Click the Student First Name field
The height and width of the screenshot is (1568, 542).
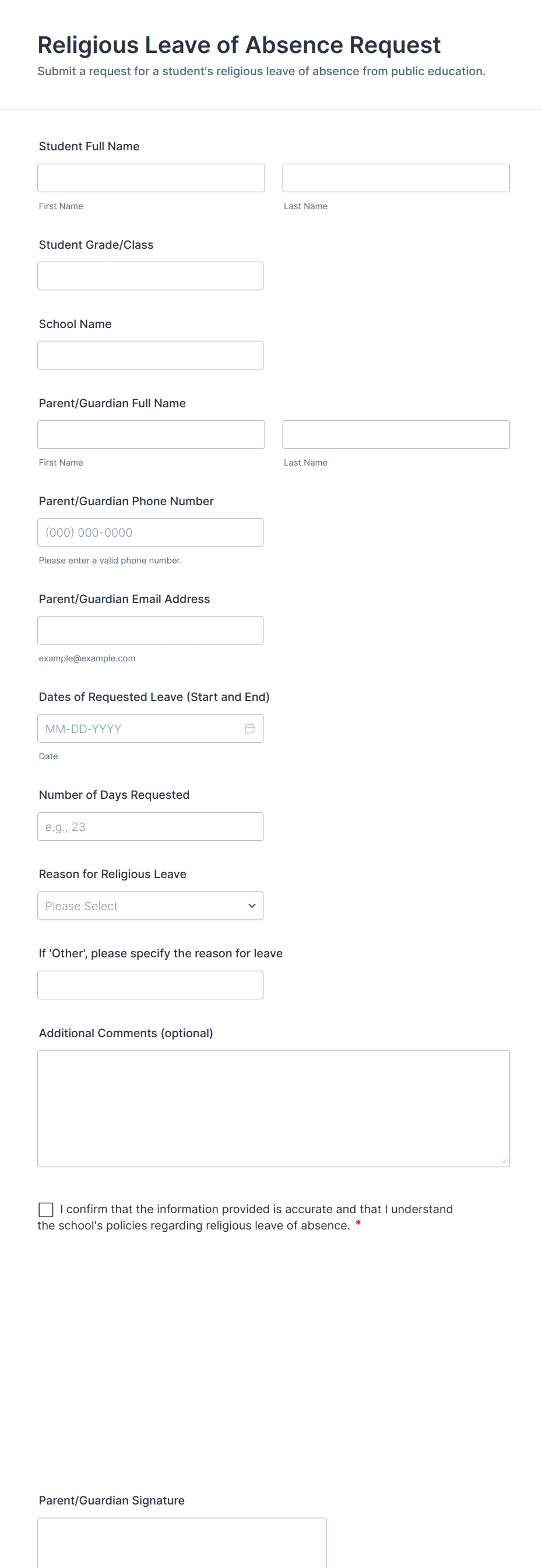[151, 178]
